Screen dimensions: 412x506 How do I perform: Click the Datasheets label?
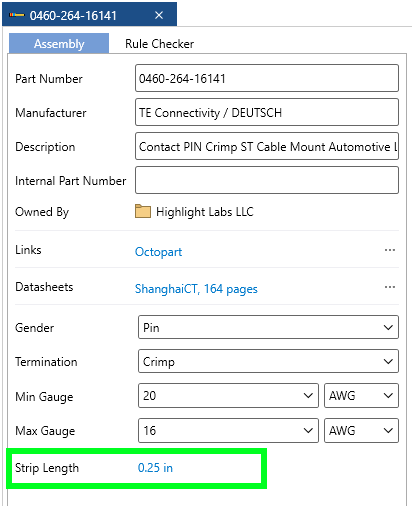(44, 287)
